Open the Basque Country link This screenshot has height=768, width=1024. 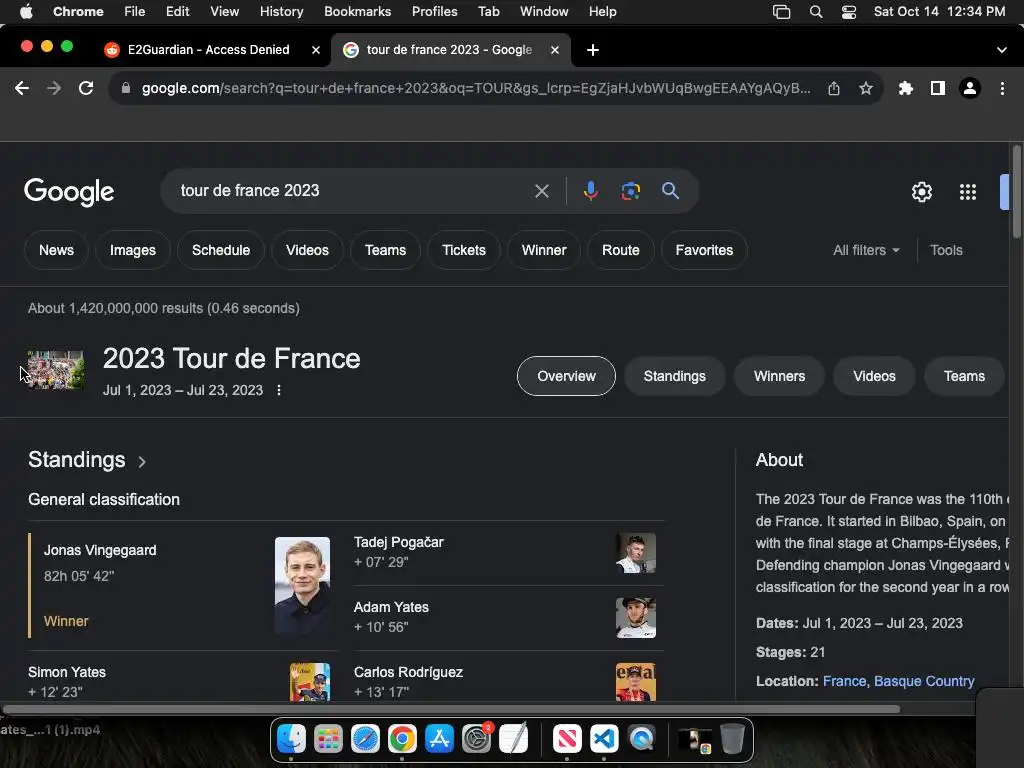(924, 681)
